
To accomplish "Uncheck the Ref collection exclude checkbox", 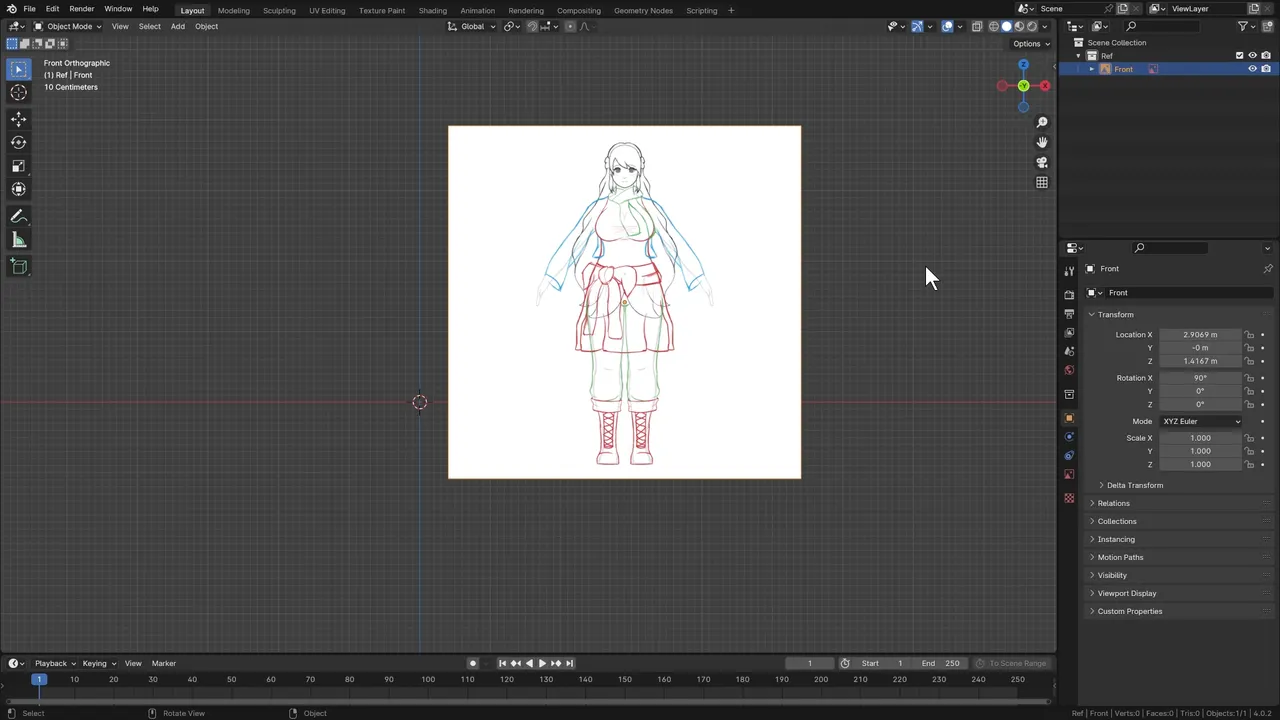I will 1239,56.
